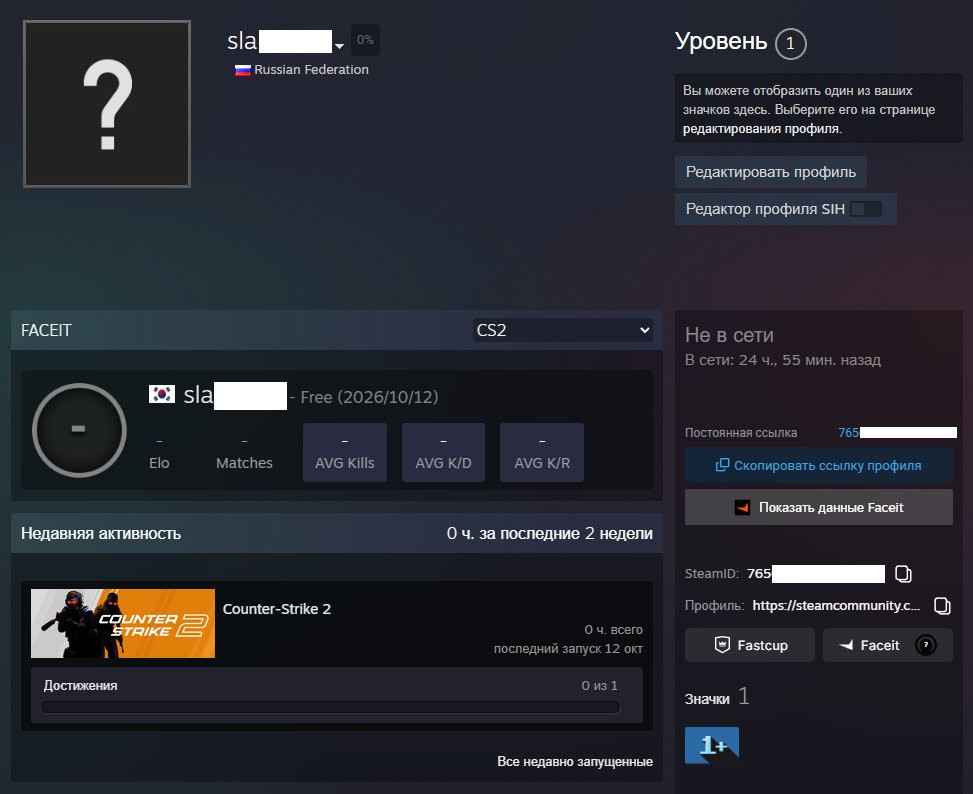The width and height of the screenshot is (973, 794).
Task: Click Показать данные Faceit button
Action: [818, 507]
